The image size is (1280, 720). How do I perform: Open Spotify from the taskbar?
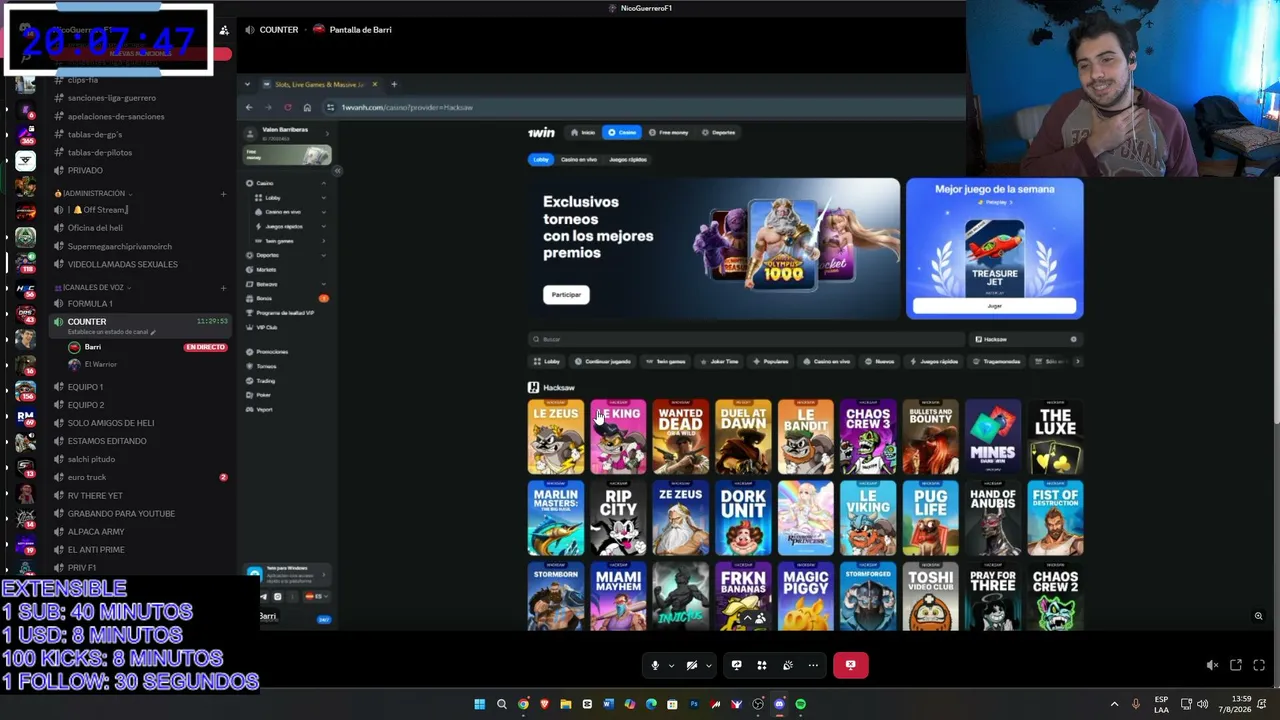[801, 704]
